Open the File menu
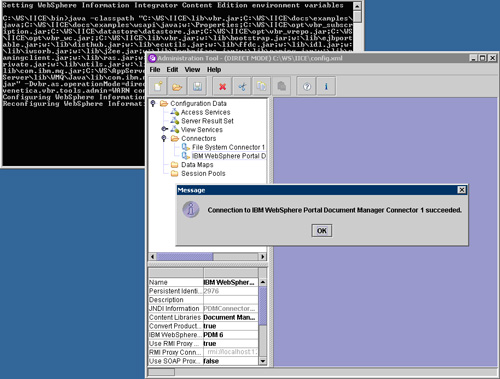Viewport: 500px width, 379px height. pos(155,70)
